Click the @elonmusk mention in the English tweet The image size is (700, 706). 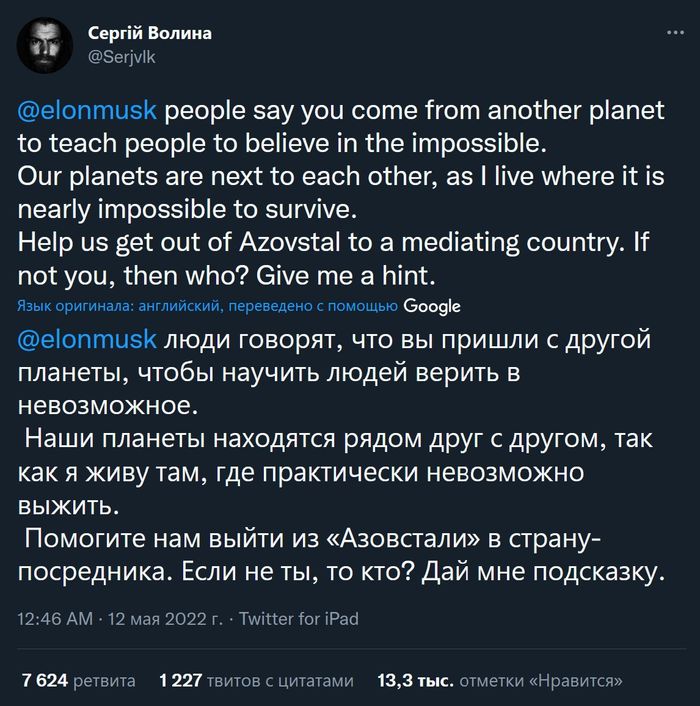coord(88,109)
